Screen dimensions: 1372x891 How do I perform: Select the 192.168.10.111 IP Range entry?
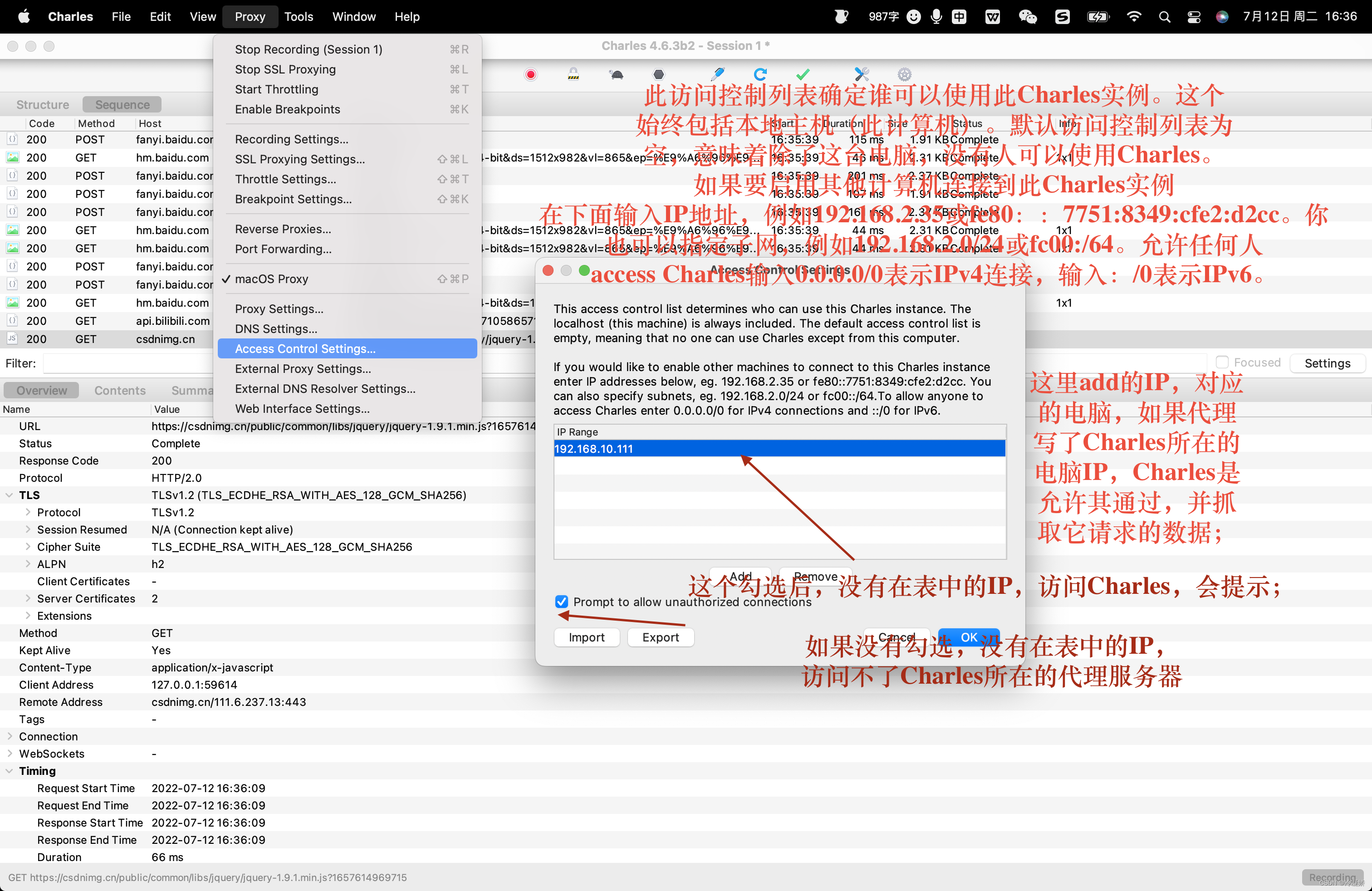click(x=779, y=448)
